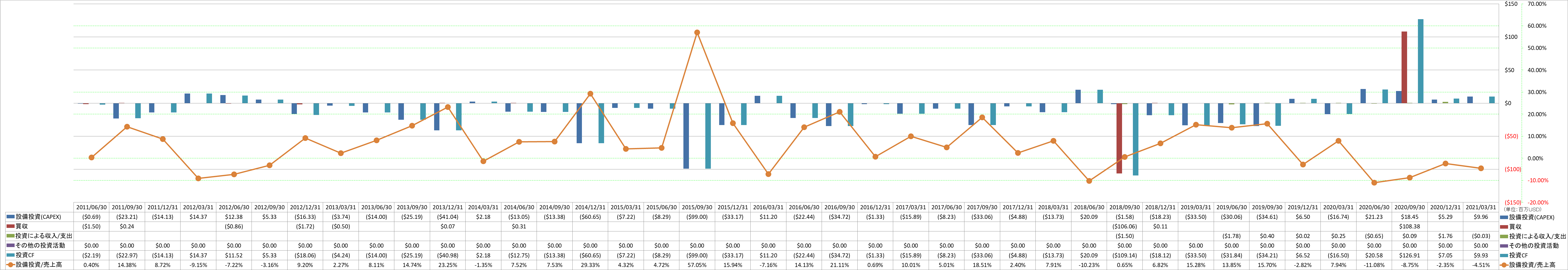The height and width of the screenshot is (270, 1568).
Task: Select the ($0.03) investment income cell
Action: click(1481, 236)
